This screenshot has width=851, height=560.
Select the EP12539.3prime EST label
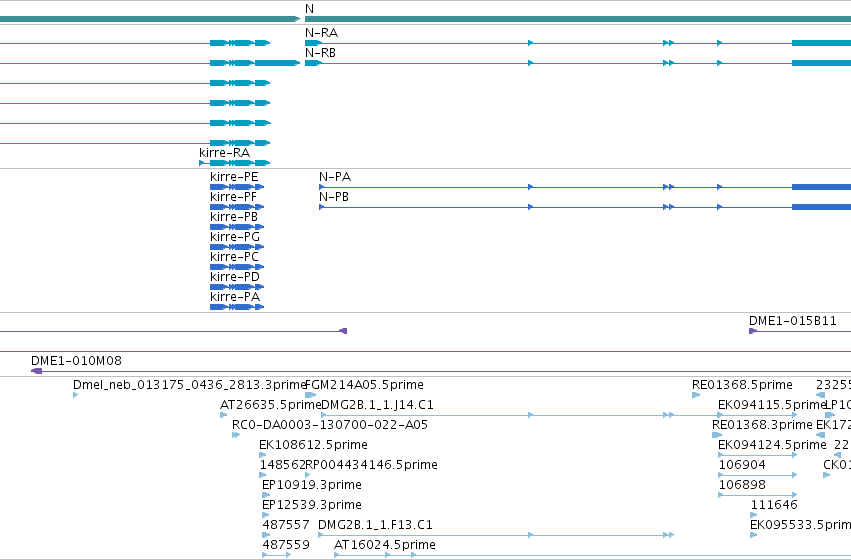[312, 505]
